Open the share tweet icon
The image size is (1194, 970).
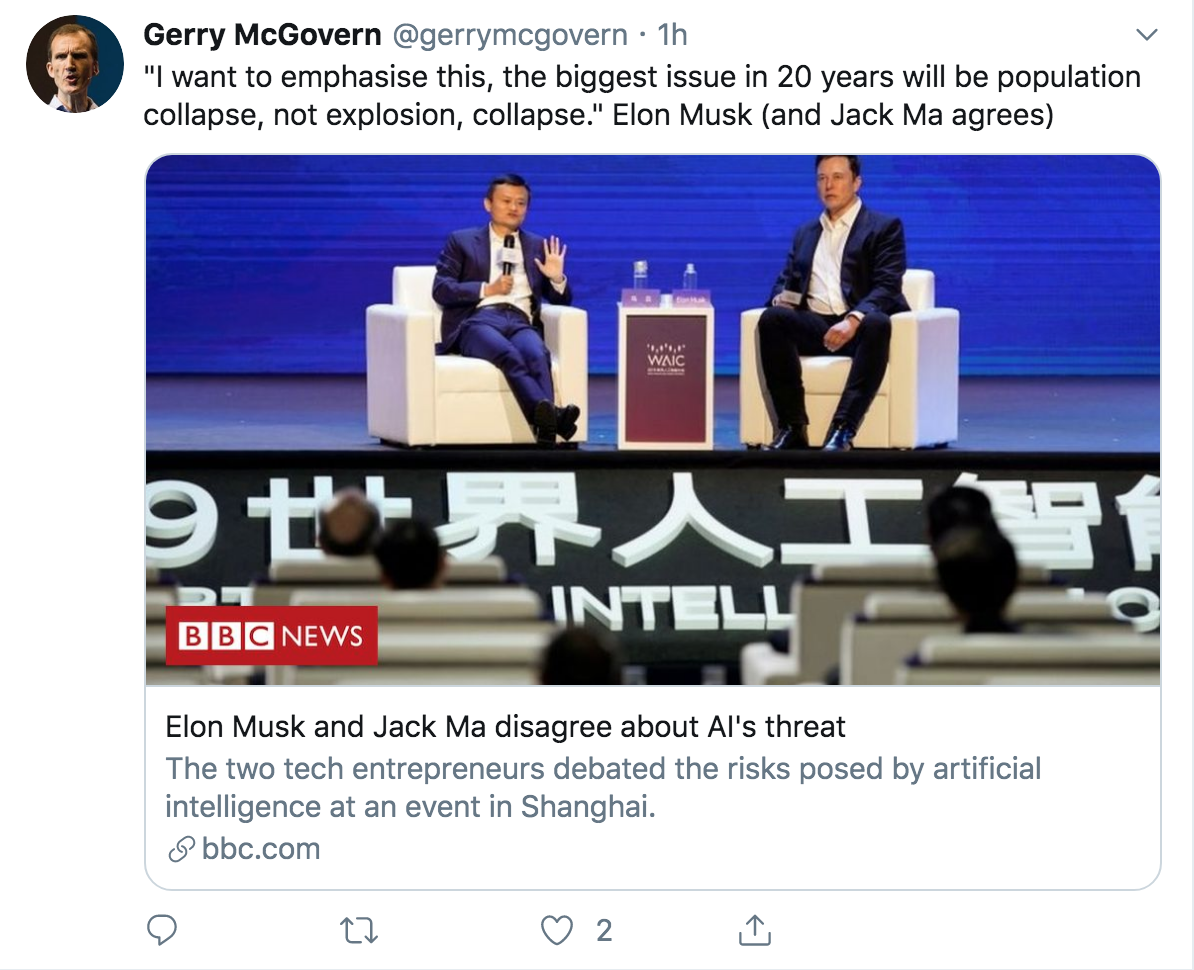755,930
